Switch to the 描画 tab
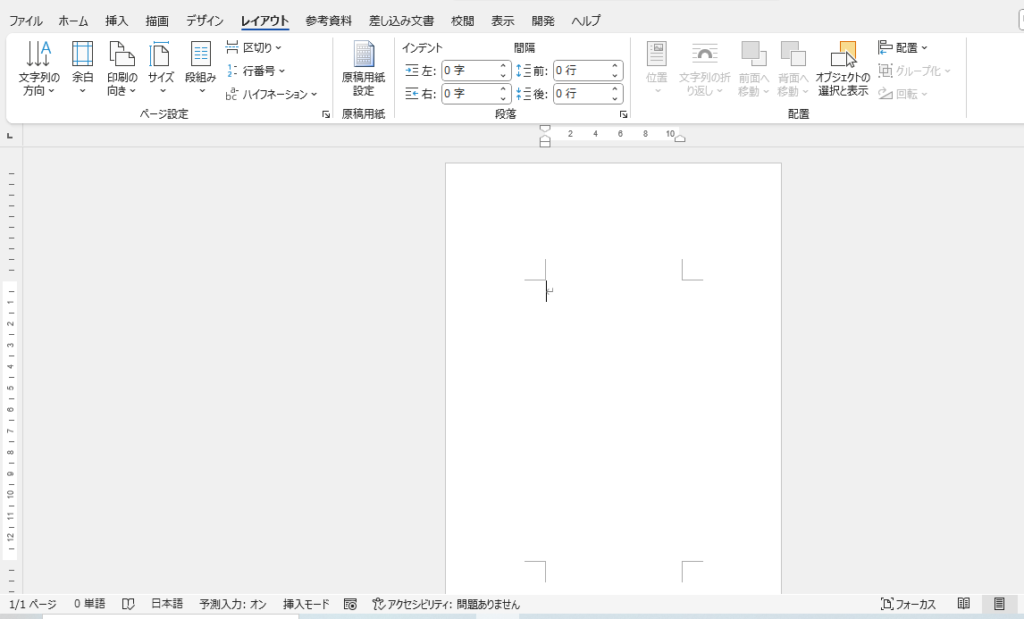This screenshot has height=619, width=1024. tap(157, 21)
